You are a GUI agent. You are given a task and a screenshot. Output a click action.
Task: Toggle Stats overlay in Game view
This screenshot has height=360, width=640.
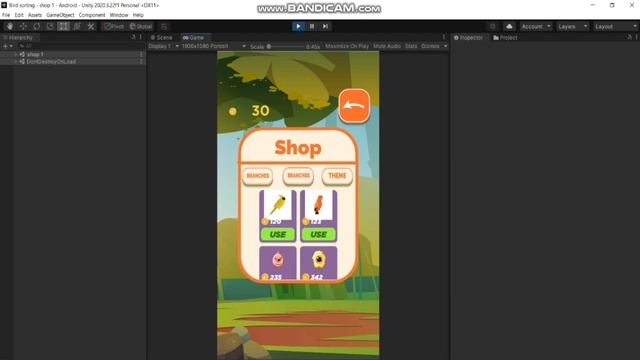point(411,46)
